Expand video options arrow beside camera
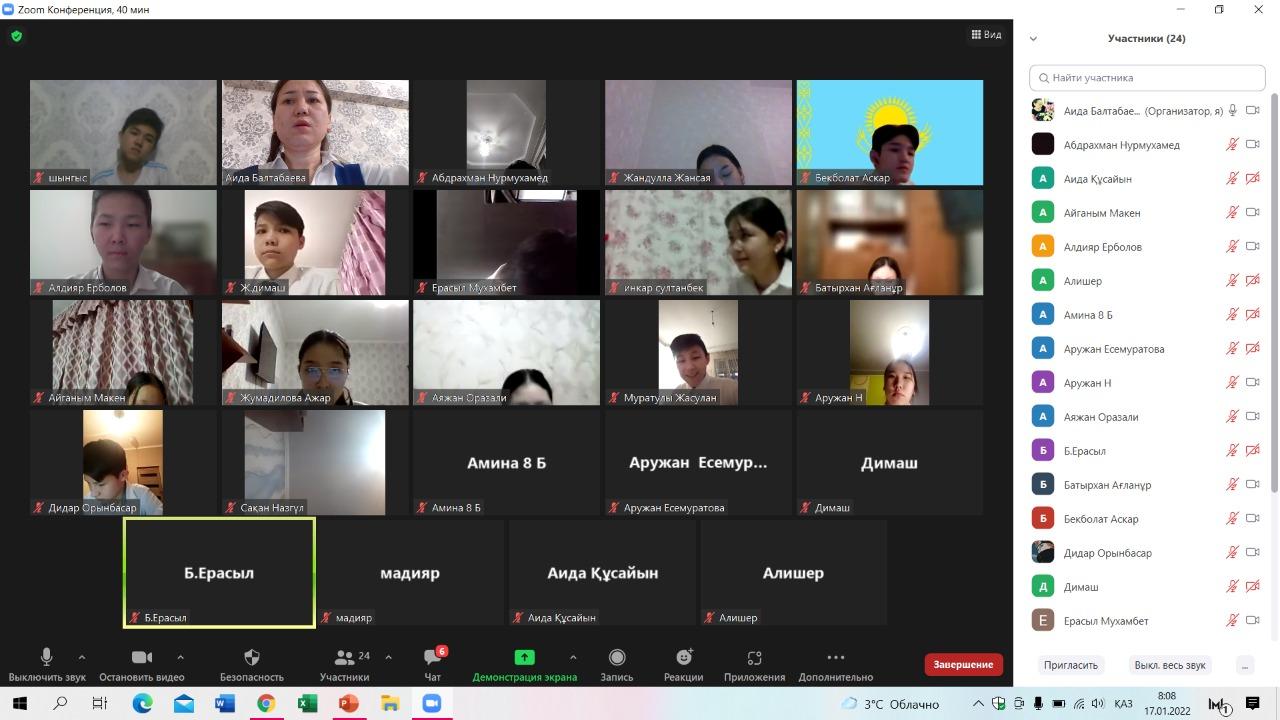This screenshot has width=1280, height=720. click(x=180, y=657)
